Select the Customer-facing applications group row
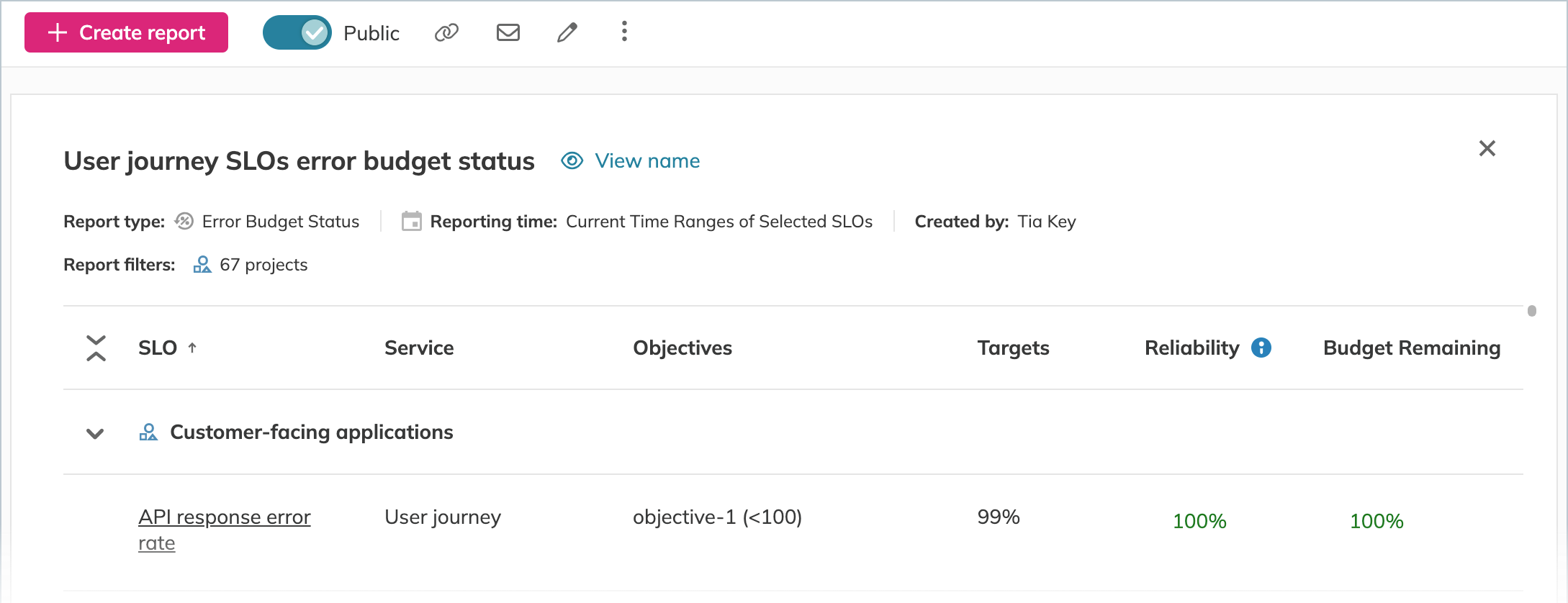This screenshot has width=1568, height=603. (x=793, y=432)
